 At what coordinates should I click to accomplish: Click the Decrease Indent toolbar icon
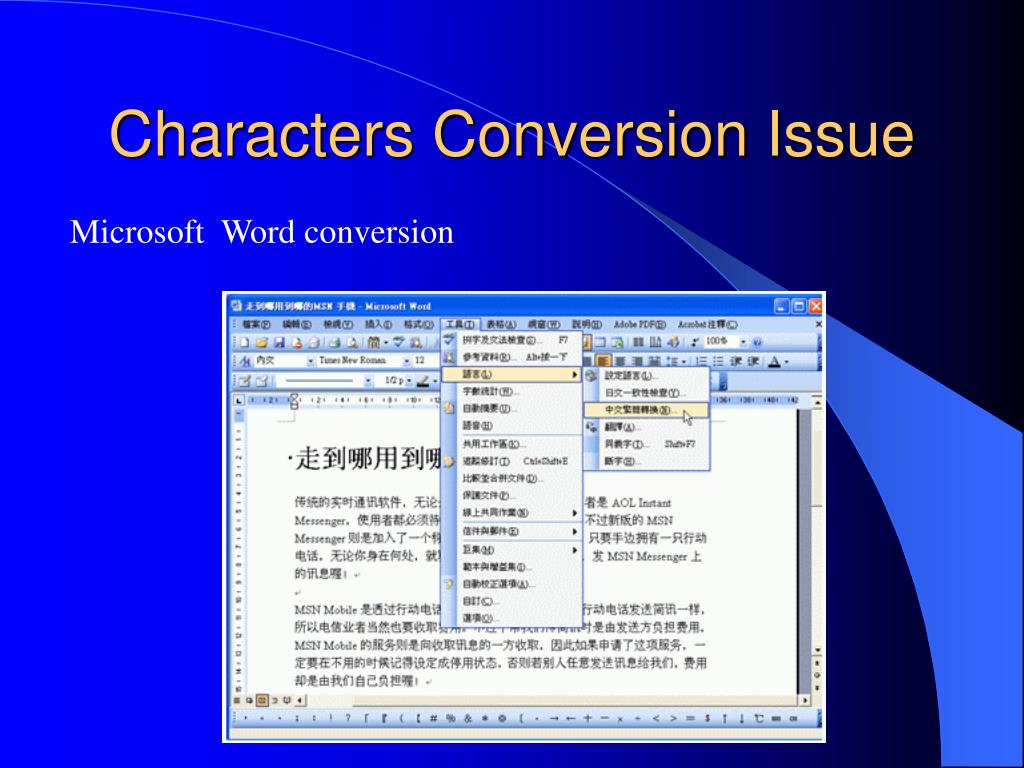click(x=736, y=361)
